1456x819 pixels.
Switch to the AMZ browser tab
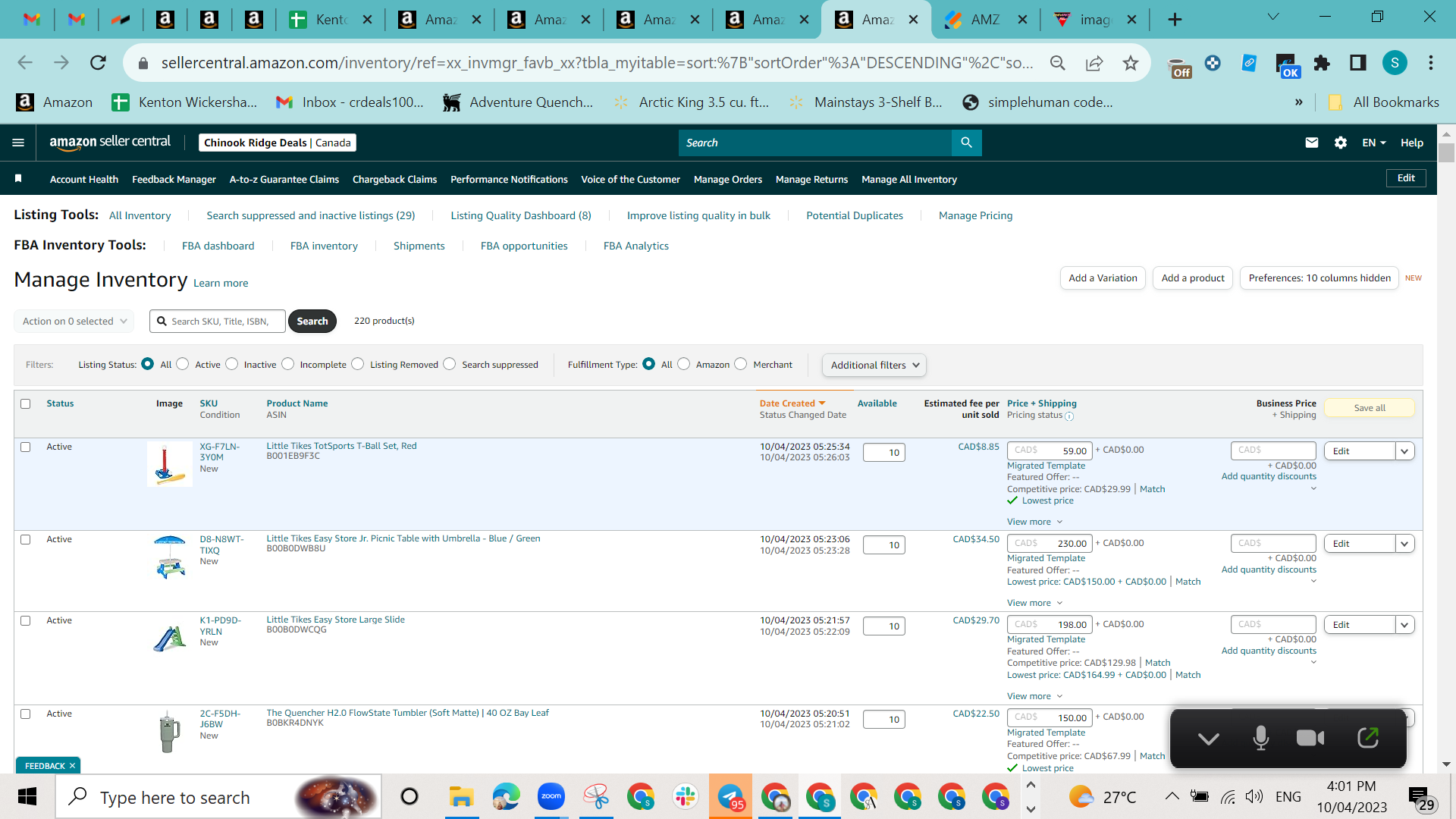click(x=984, y=20)
